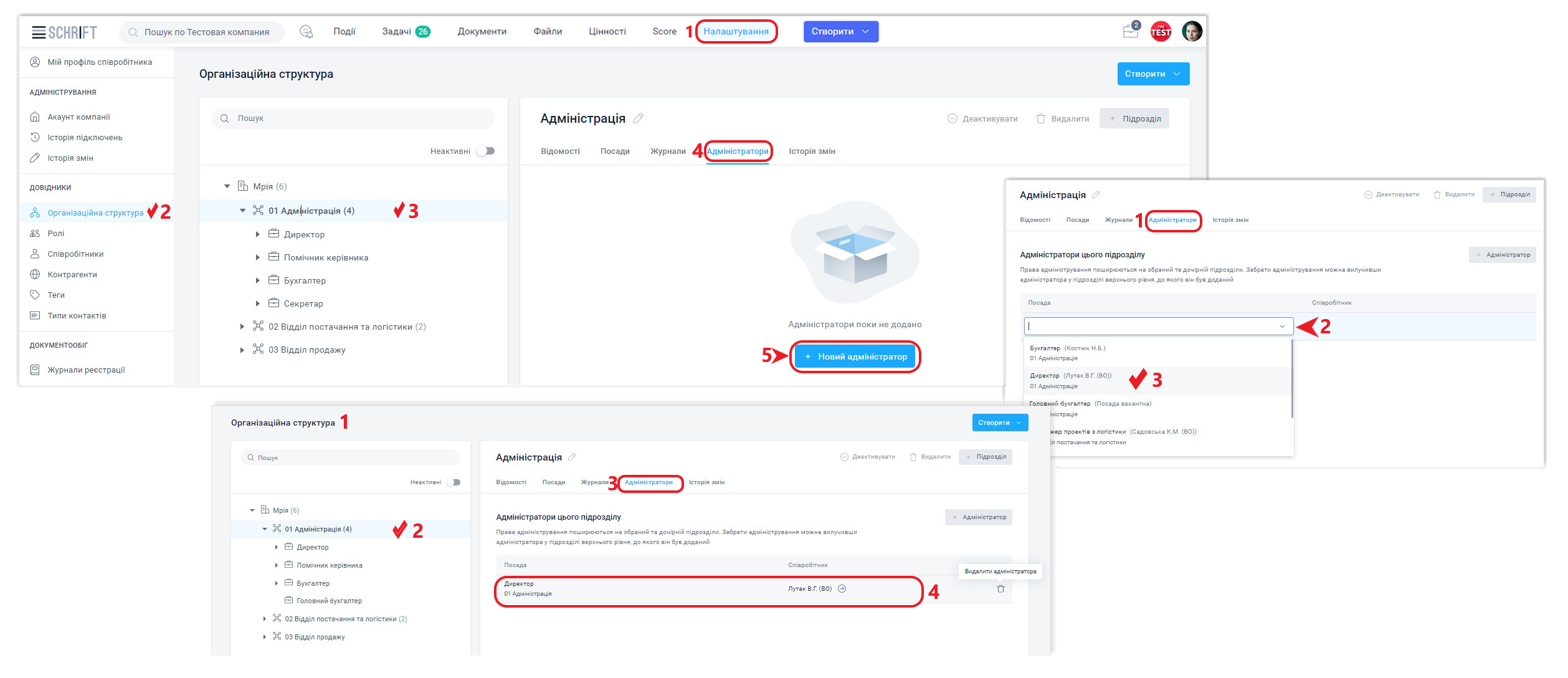Click the Пошук field above organization tree
The height and width of the screenshot is (678, 1568).
353,118
